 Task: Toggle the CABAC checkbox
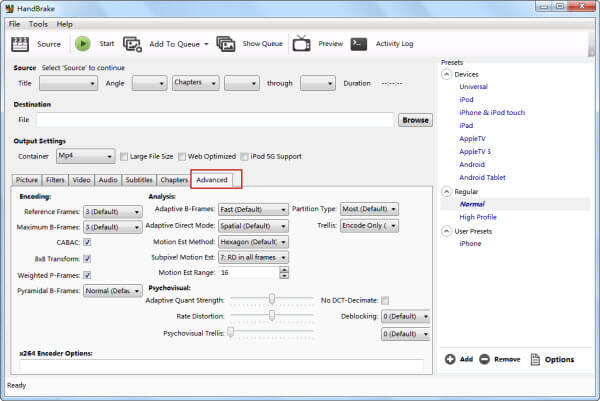point(87,242)
